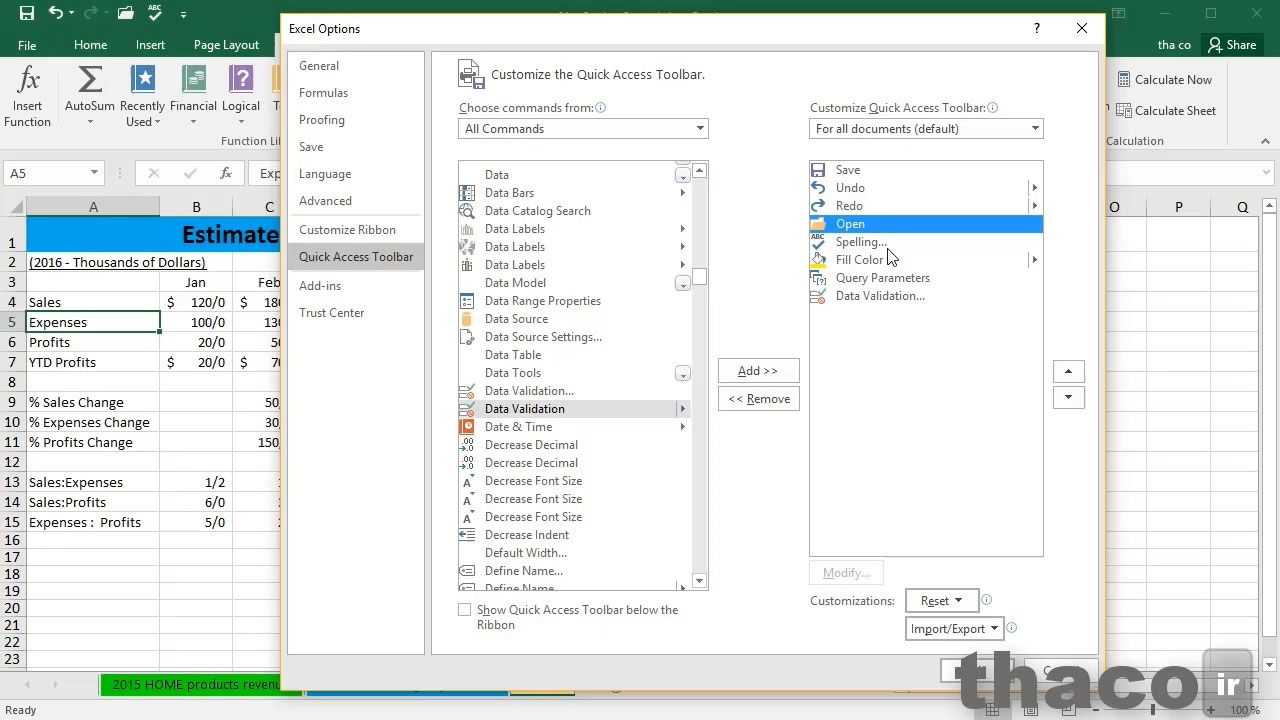The image size is (1280, 720).
Task: Select the Data Table command
Action: pos(574,355)
